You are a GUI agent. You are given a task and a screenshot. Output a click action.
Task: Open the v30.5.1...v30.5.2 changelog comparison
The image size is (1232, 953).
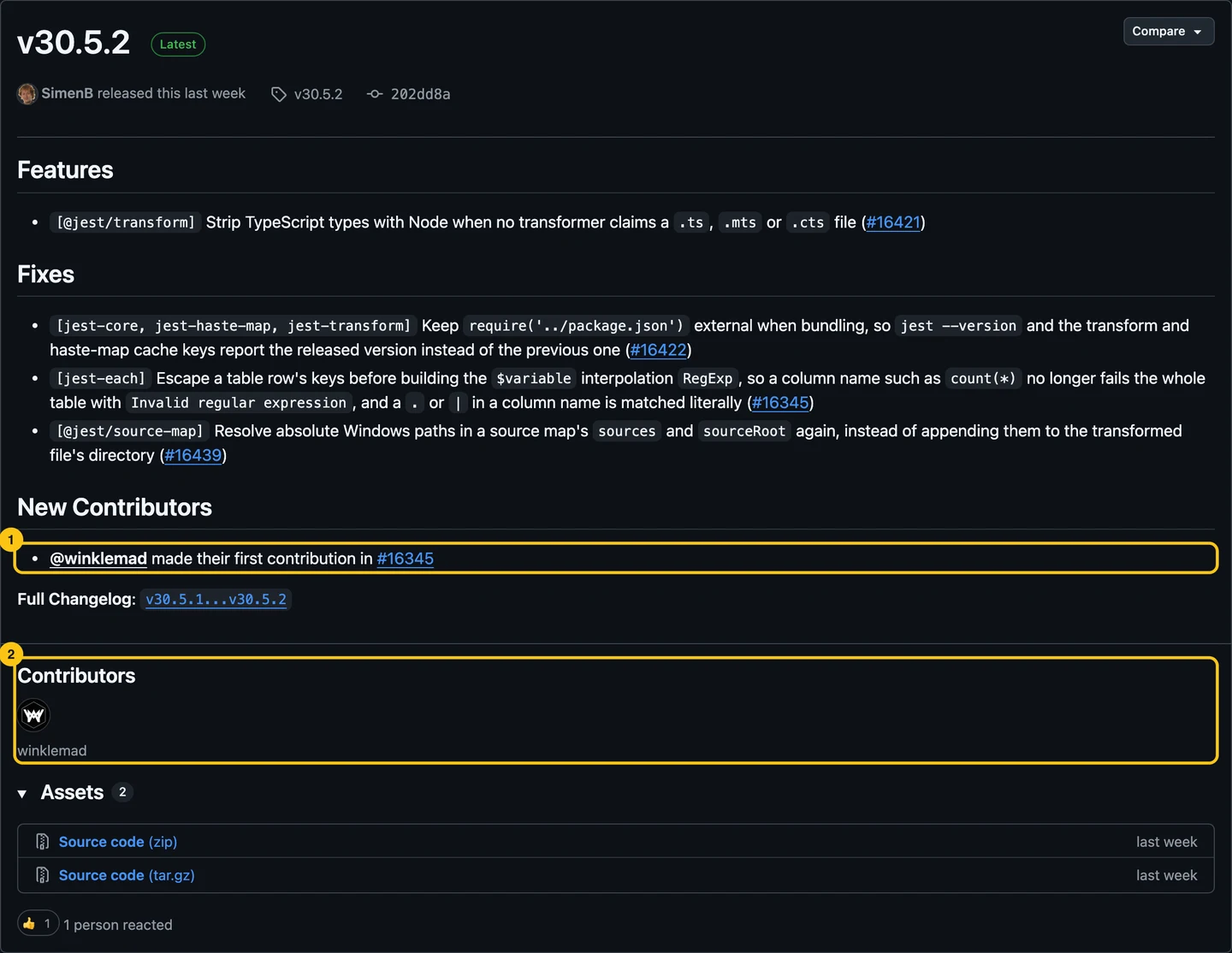216,599
